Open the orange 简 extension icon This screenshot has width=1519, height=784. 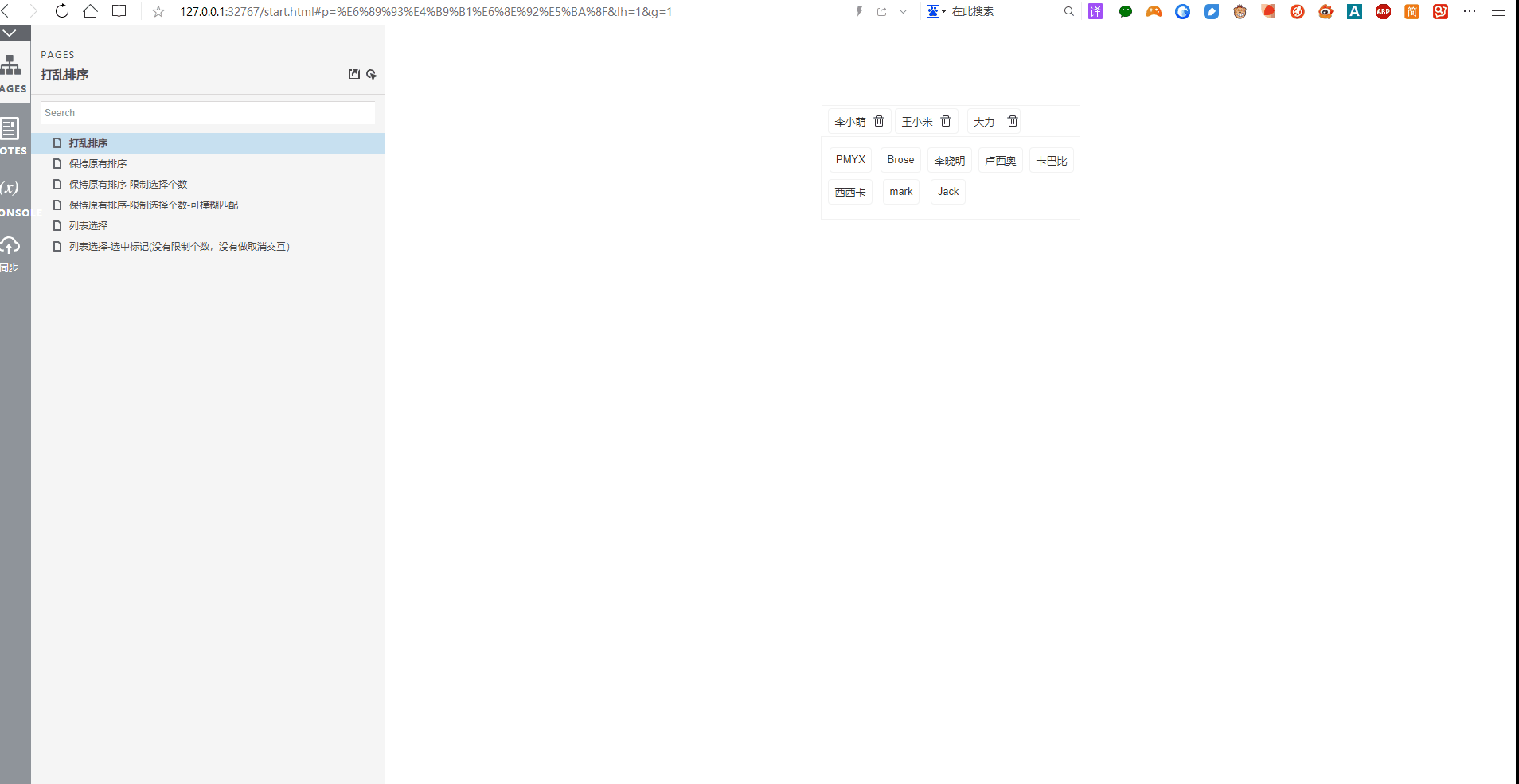click(x=1412, y=11)
